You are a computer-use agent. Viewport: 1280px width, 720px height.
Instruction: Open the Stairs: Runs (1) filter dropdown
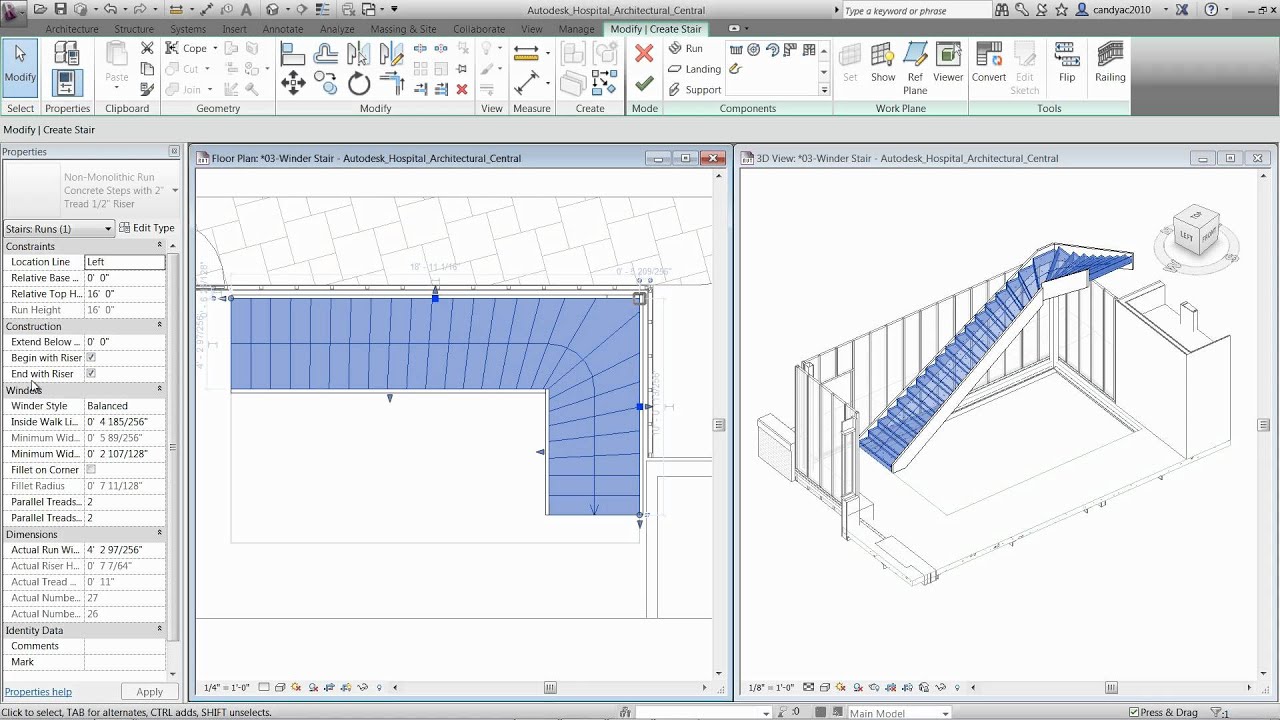[59, 229]
